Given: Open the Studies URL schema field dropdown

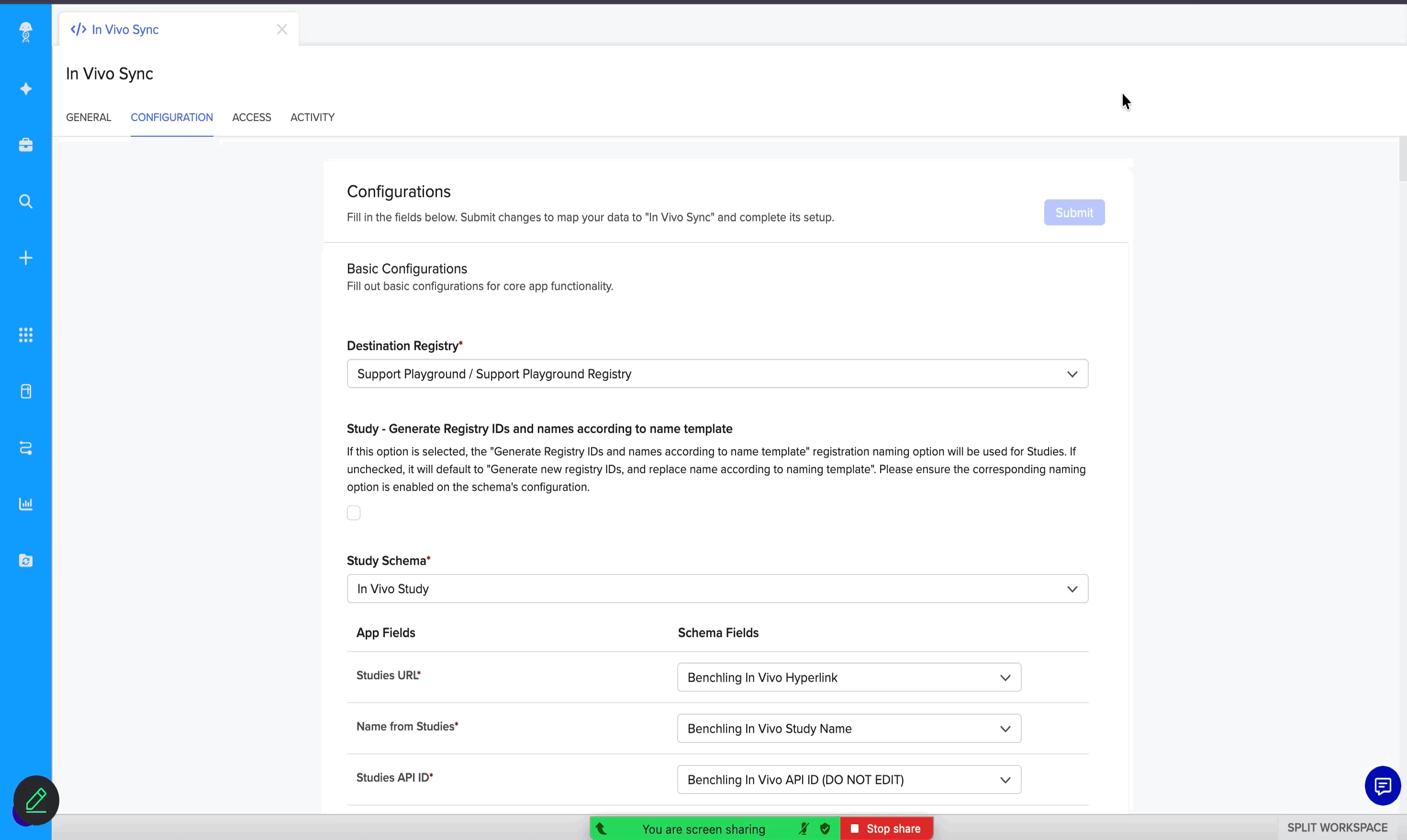Looking at the screenshot, I should [x=848, y=677].
